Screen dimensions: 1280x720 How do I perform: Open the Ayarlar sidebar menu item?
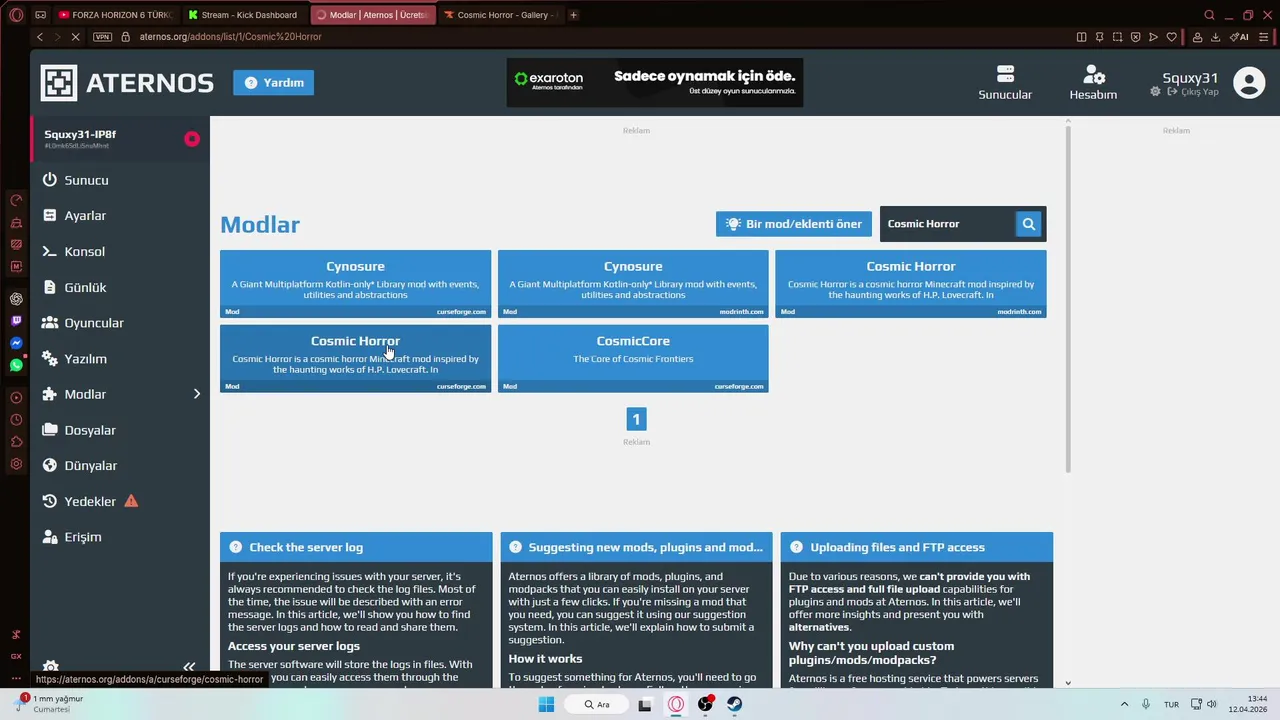pyautogui.click(x=120, y=216)
